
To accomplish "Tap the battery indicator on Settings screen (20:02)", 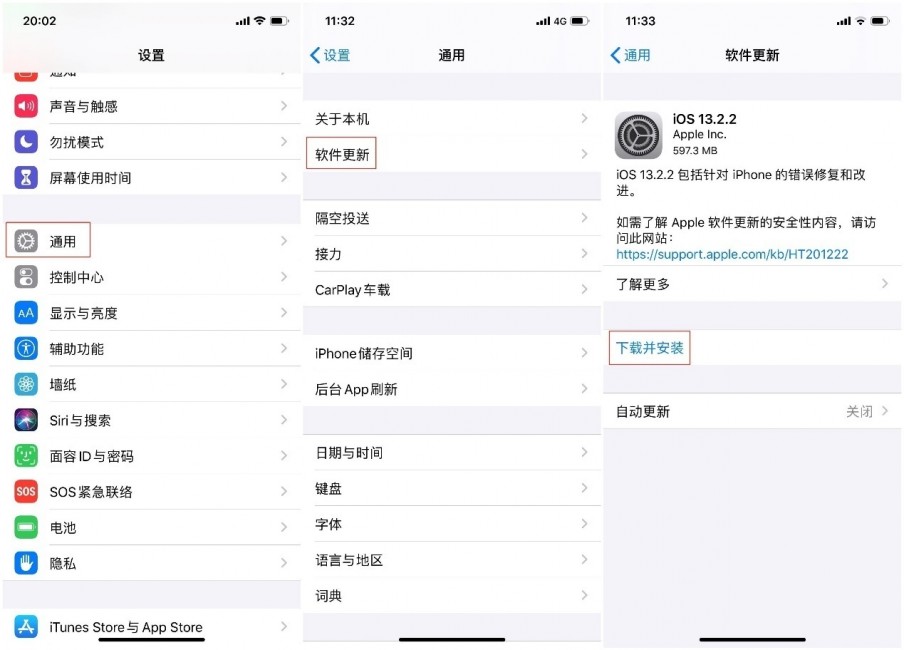I will (x=279, y=21).
